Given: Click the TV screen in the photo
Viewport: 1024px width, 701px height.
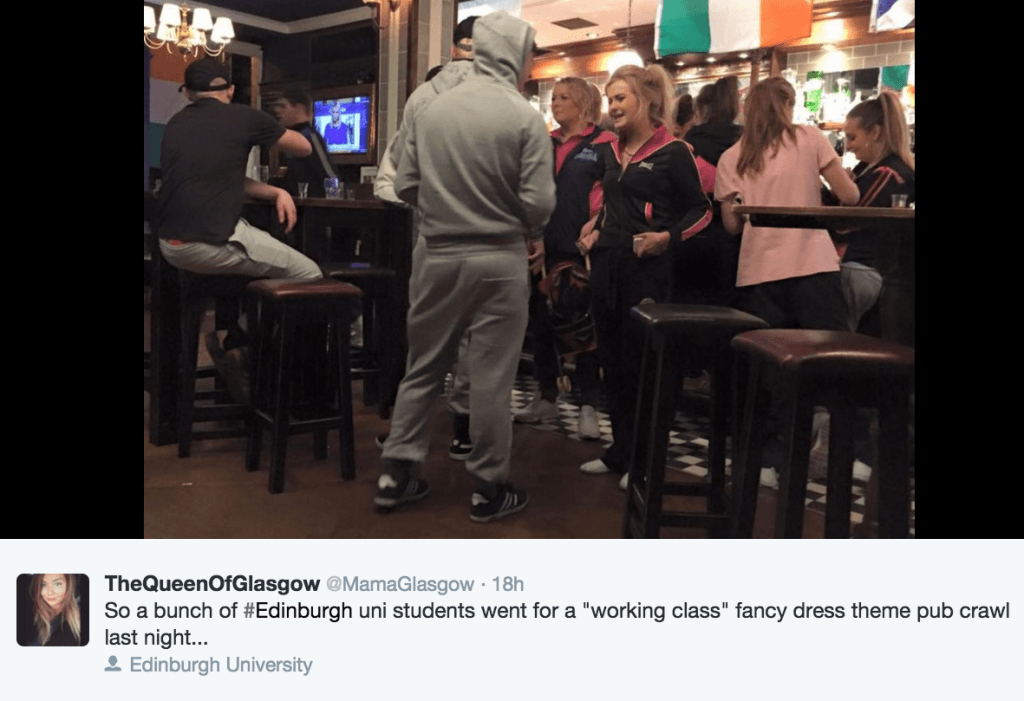Looking at the screenshot, I should (343, 124).
